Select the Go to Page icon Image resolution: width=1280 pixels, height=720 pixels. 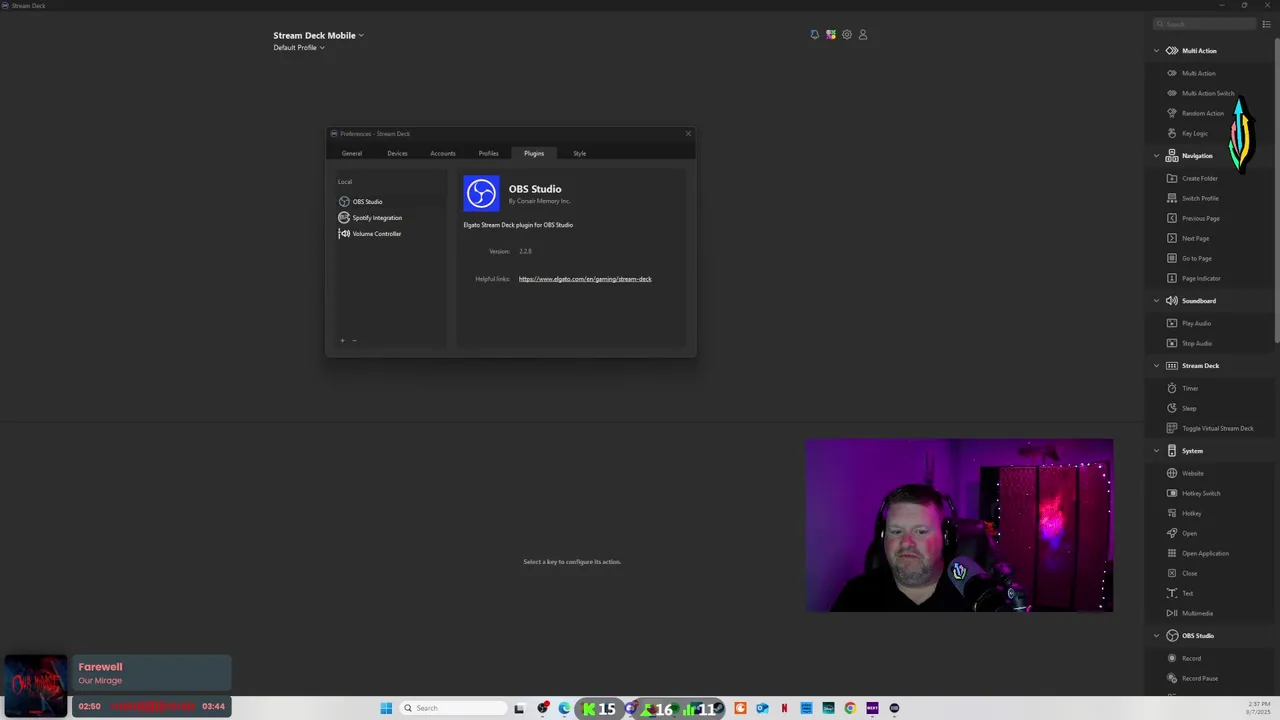pos(1172,258)
